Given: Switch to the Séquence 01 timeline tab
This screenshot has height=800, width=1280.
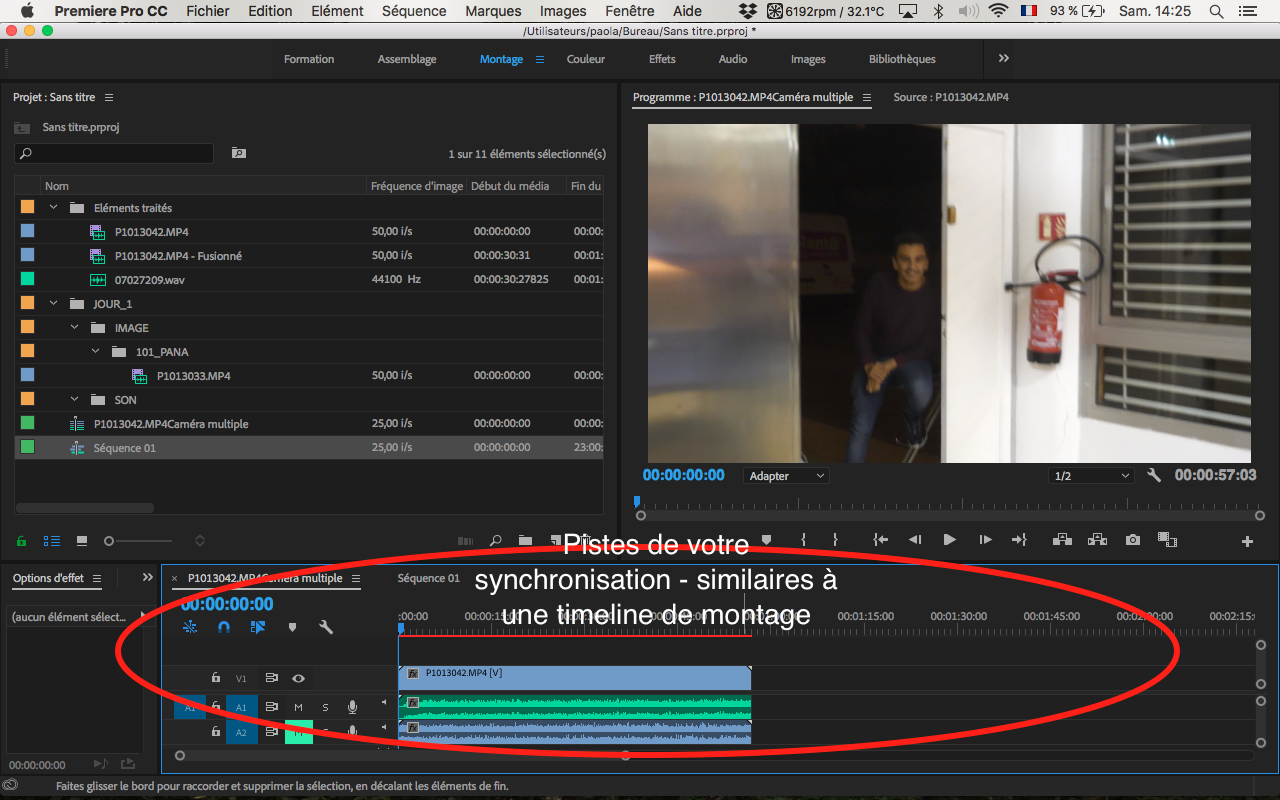Looking at the screenshot, I should click(x=429, y=578).
